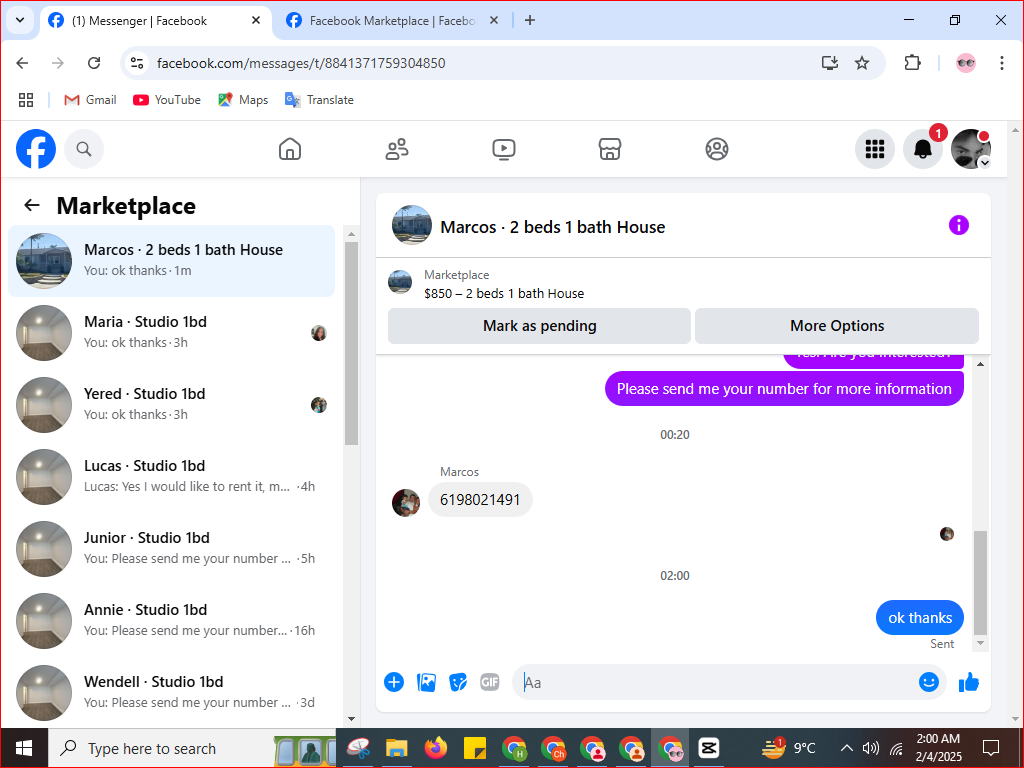
Task: Open the Facebook menu grid icon
Action: 874,149
